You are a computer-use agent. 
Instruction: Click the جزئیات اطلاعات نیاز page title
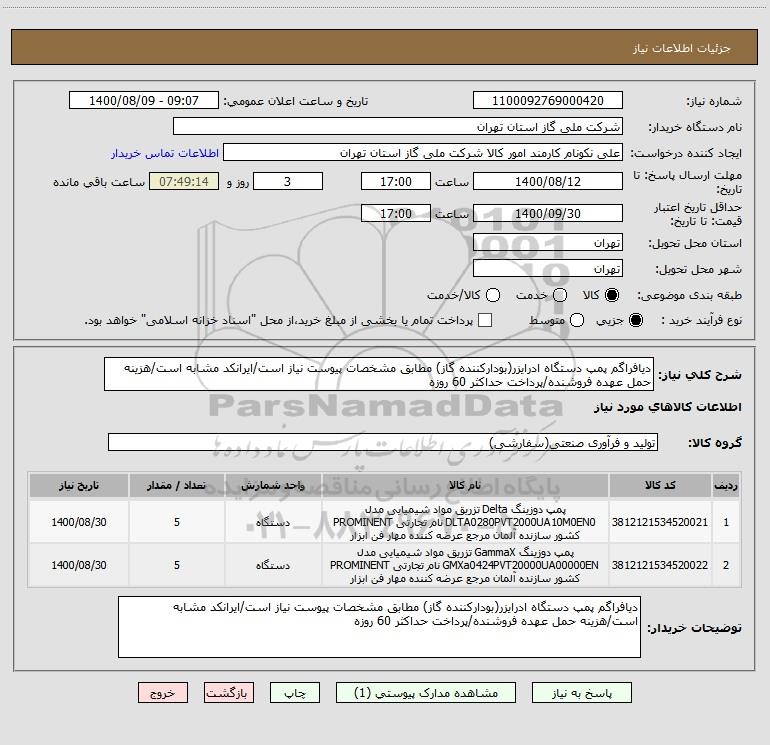click(x=682, y=48)
